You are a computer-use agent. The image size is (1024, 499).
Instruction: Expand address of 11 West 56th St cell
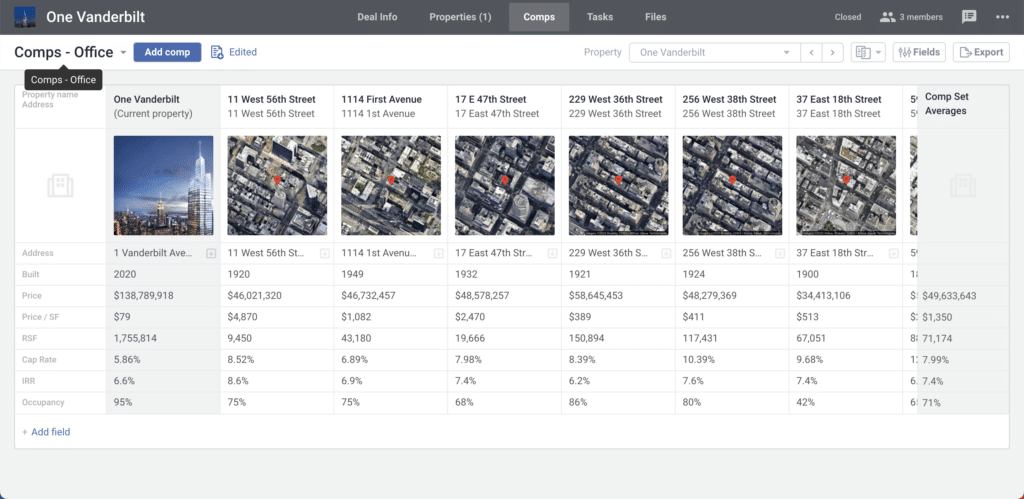[x=325, y=253]
